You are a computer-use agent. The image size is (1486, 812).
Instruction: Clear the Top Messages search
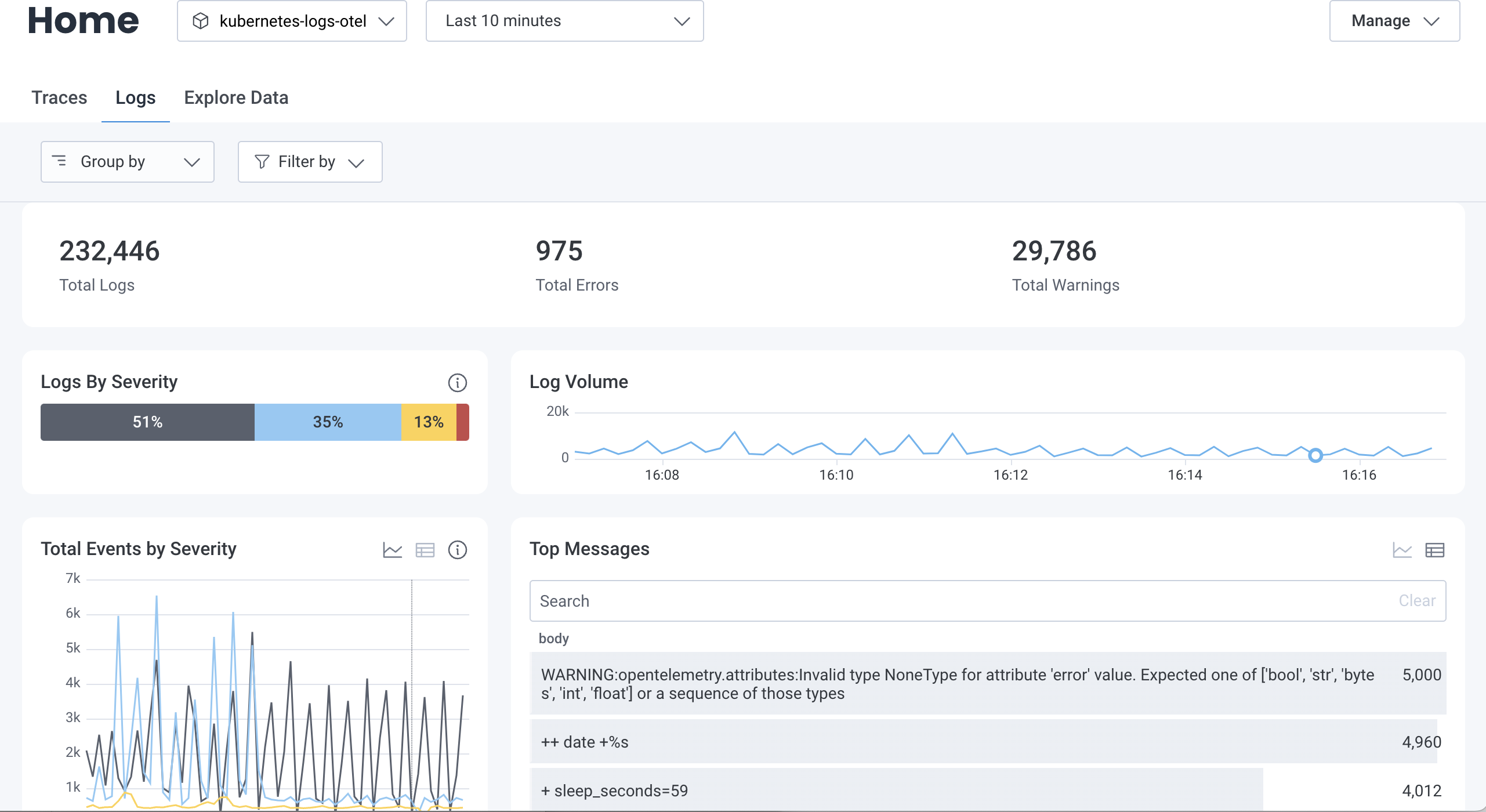pos(1416,601)
